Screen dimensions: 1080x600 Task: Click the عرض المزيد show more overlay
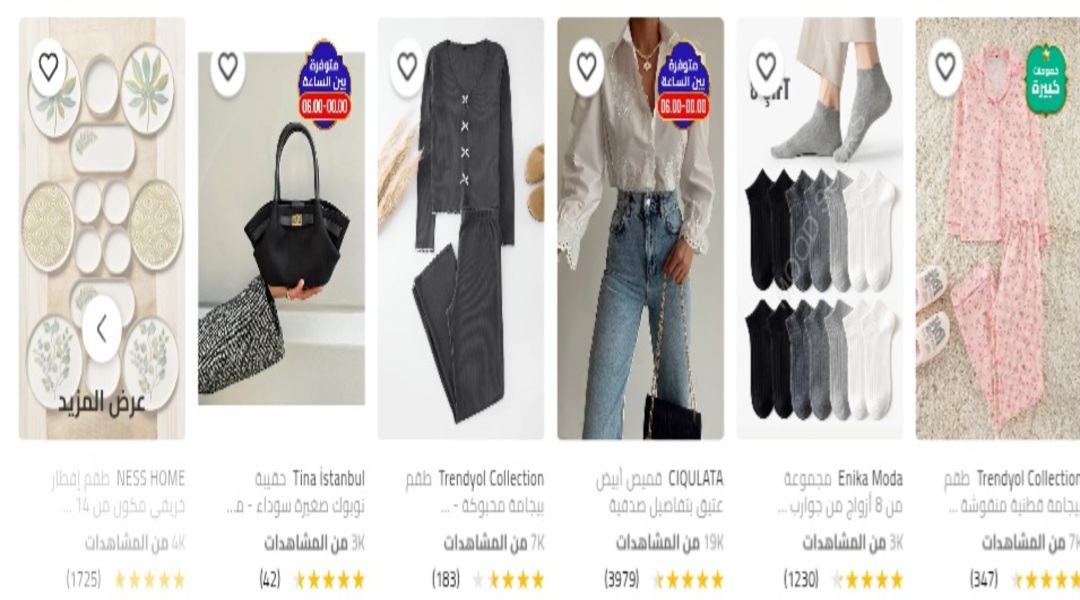(102, 402)
